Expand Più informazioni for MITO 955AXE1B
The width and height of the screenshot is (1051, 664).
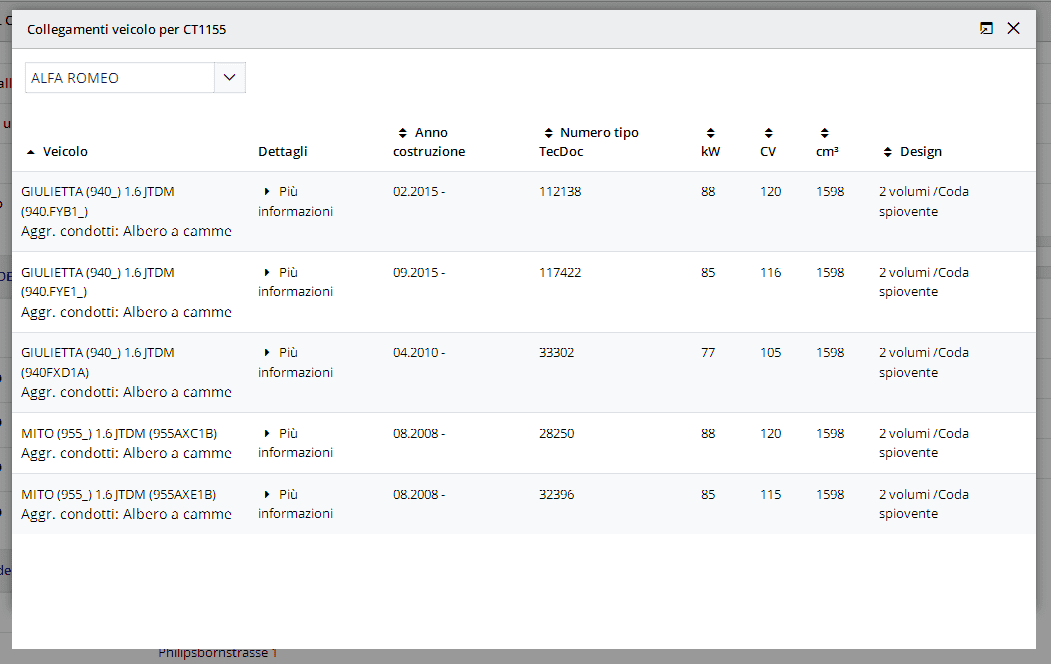[x=296, y=504]
